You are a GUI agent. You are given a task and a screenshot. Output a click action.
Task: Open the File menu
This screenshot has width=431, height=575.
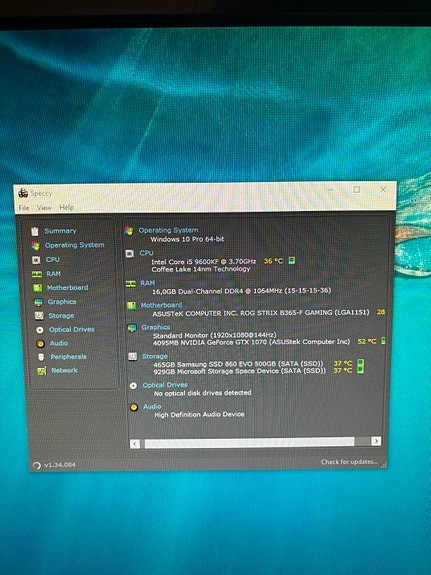tap(24, 208)
